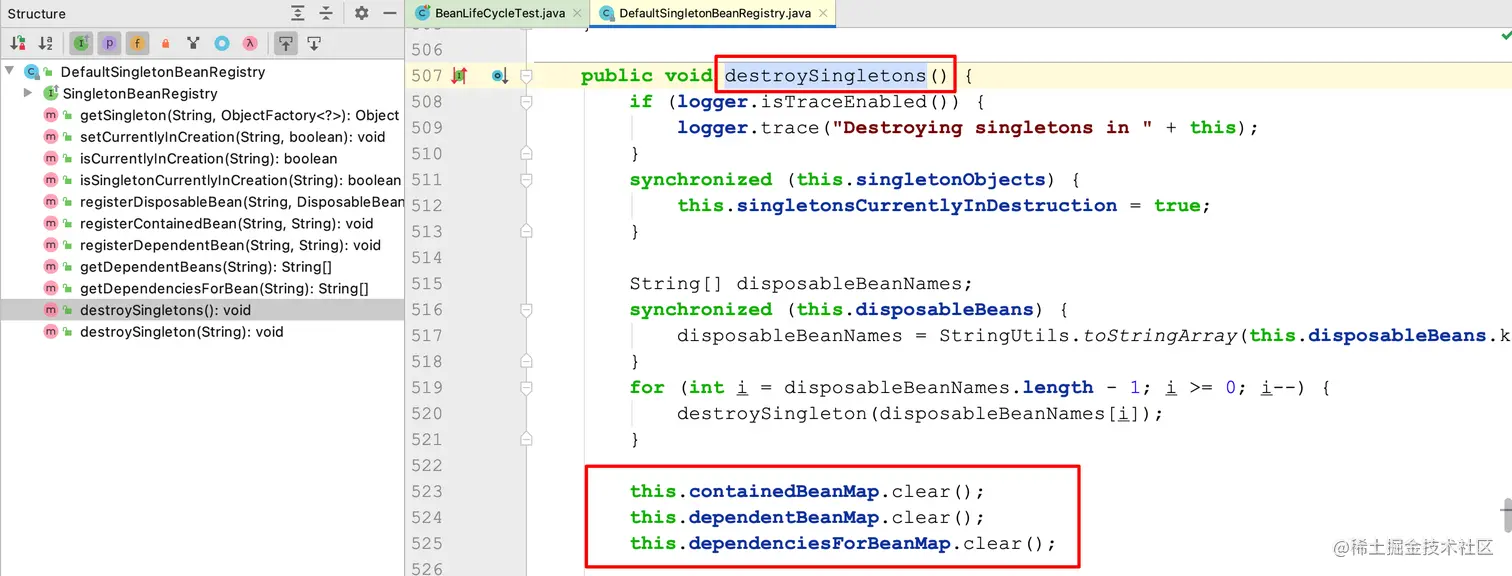The width and height of the screenshot is (1512, 576).
Task: Select registerContainedBean method in tree
Action: point(227,224)
